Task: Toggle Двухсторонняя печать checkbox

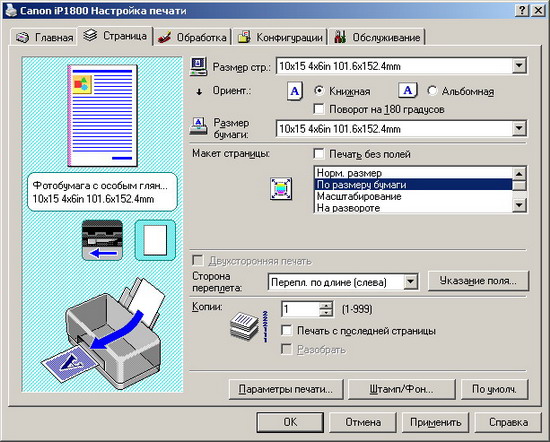Action: (198, 261)
